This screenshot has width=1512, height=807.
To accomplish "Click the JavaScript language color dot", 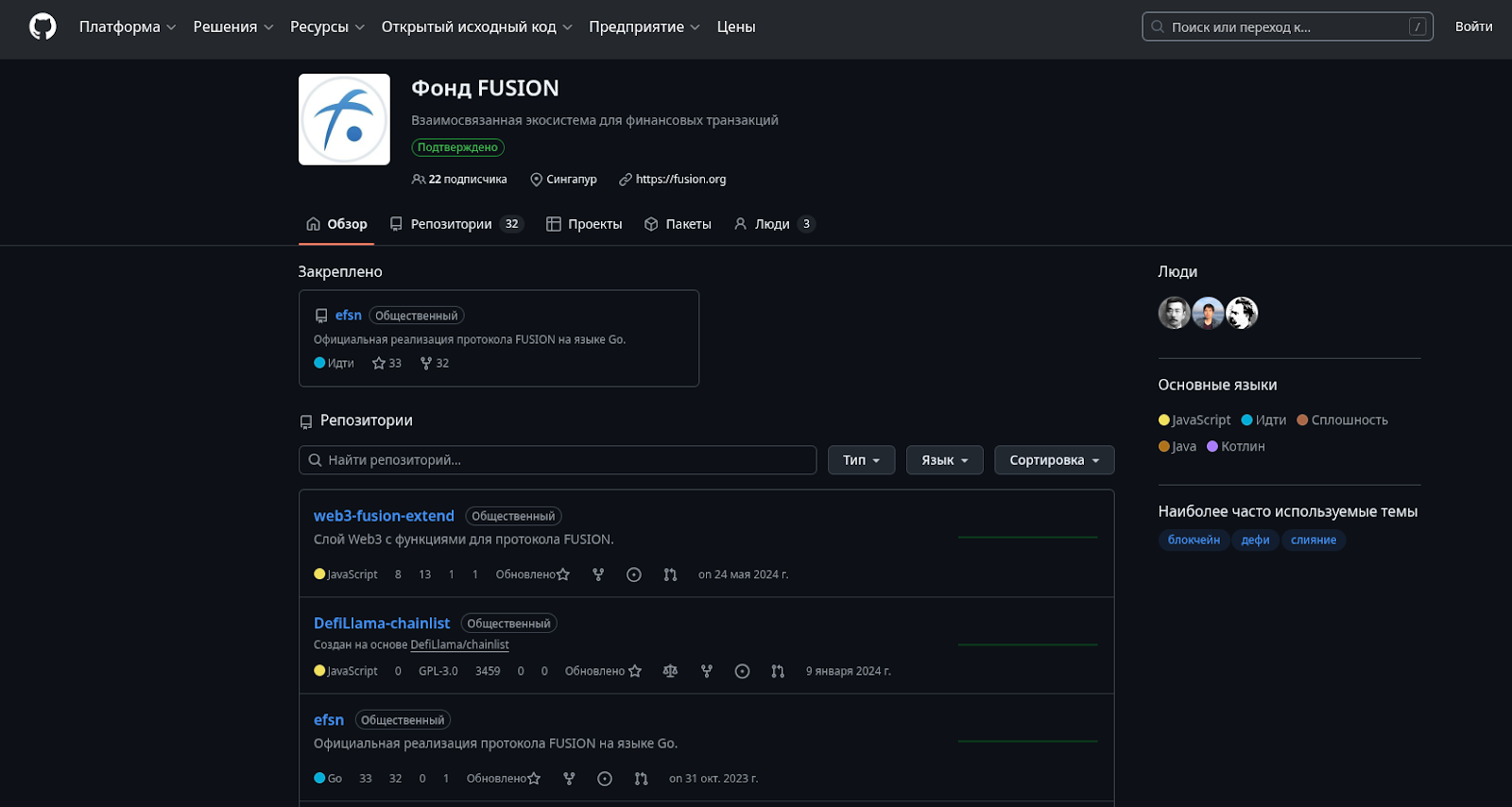I will tap(1164, 421).
